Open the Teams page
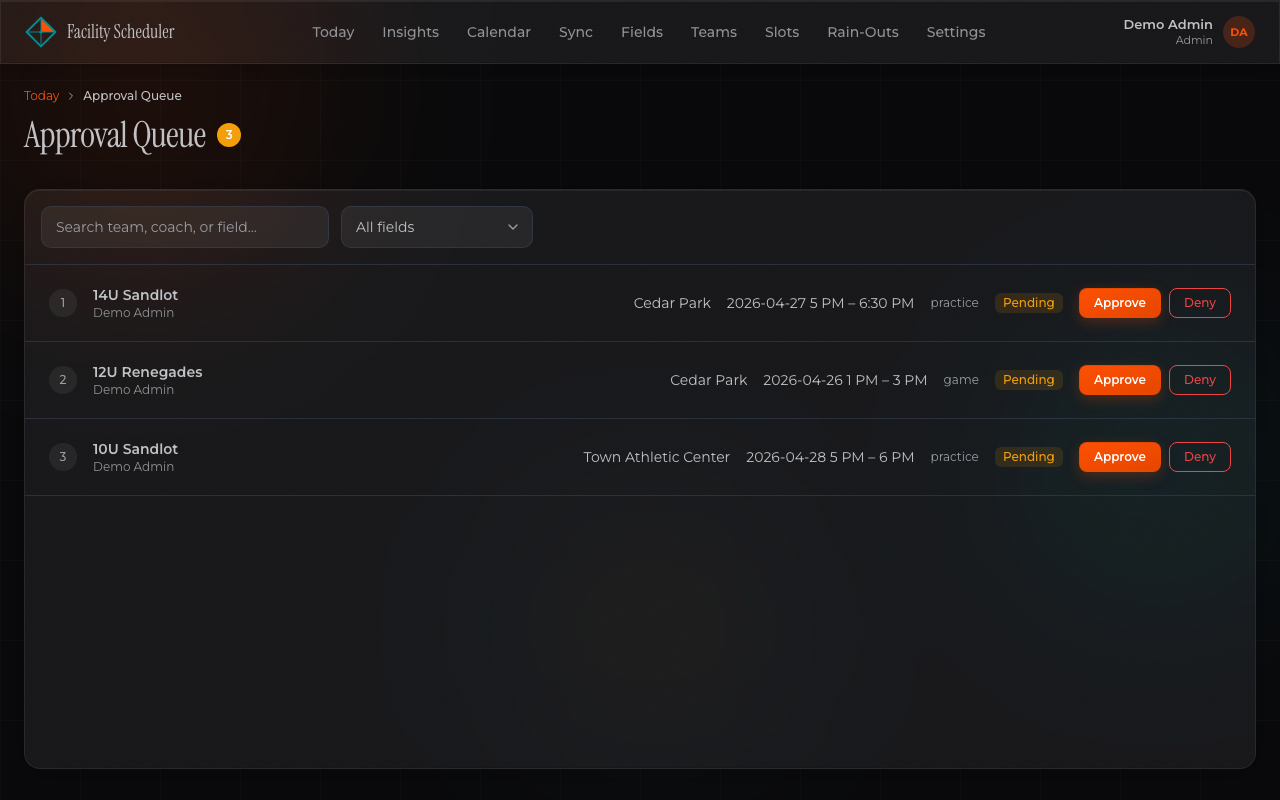 (x=714, y=32)
